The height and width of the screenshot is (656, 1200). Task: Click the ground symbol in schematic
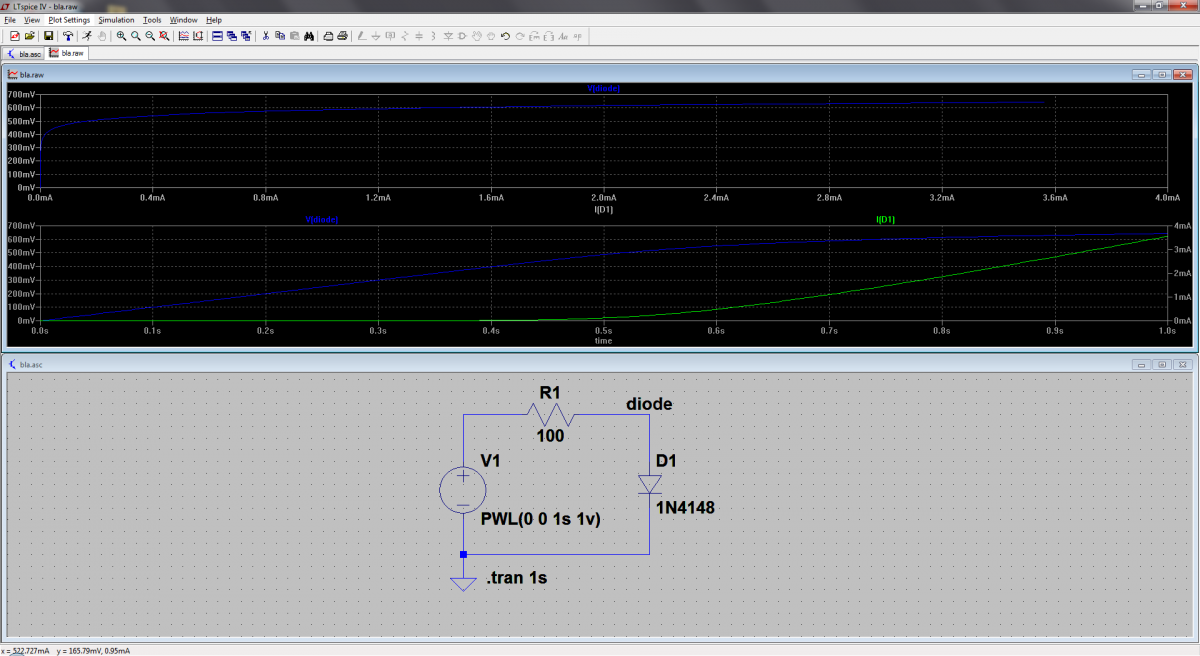point(463,583)
